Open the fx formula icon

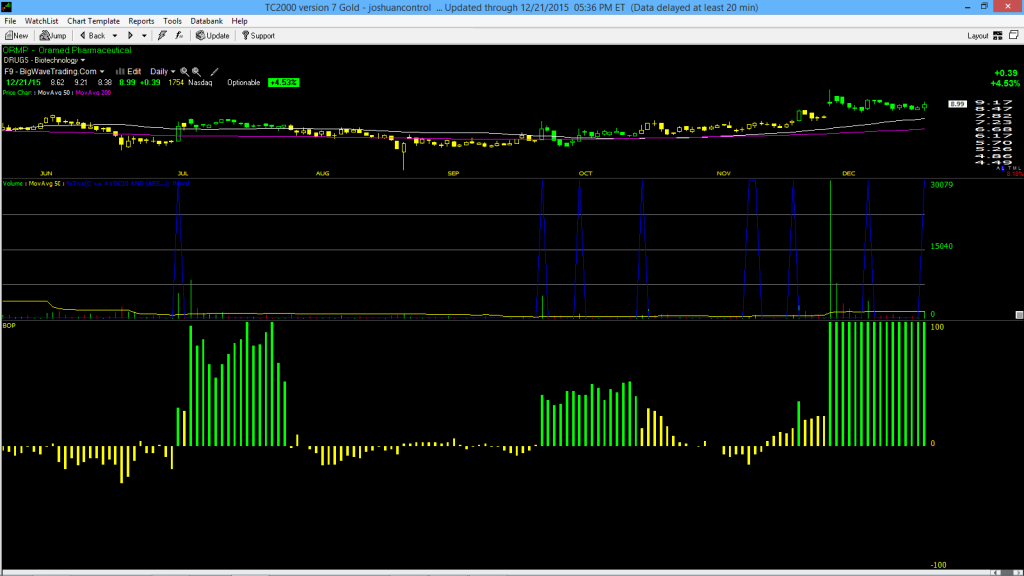[x=179, y=35]
